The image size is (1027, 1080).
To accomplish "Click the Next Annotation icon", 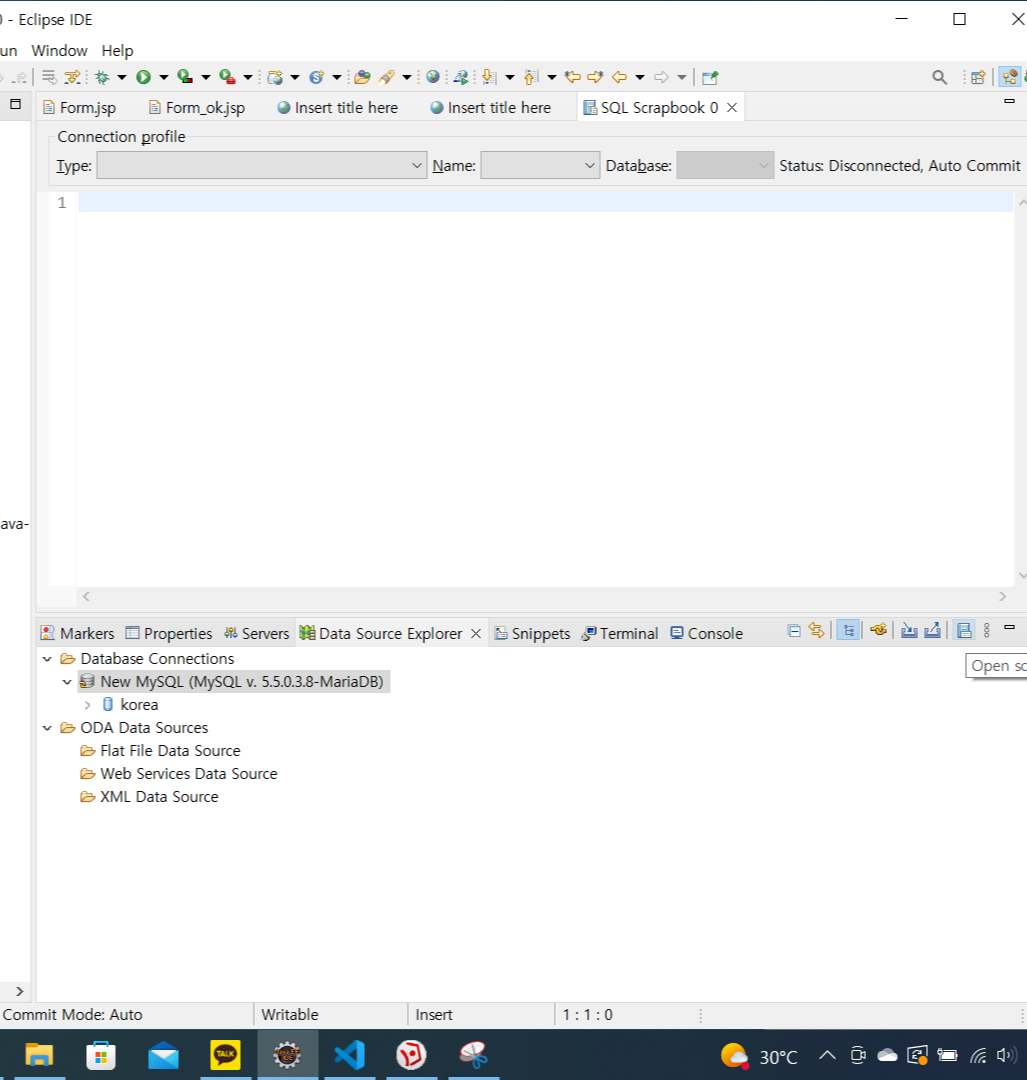I will point(489,77).
